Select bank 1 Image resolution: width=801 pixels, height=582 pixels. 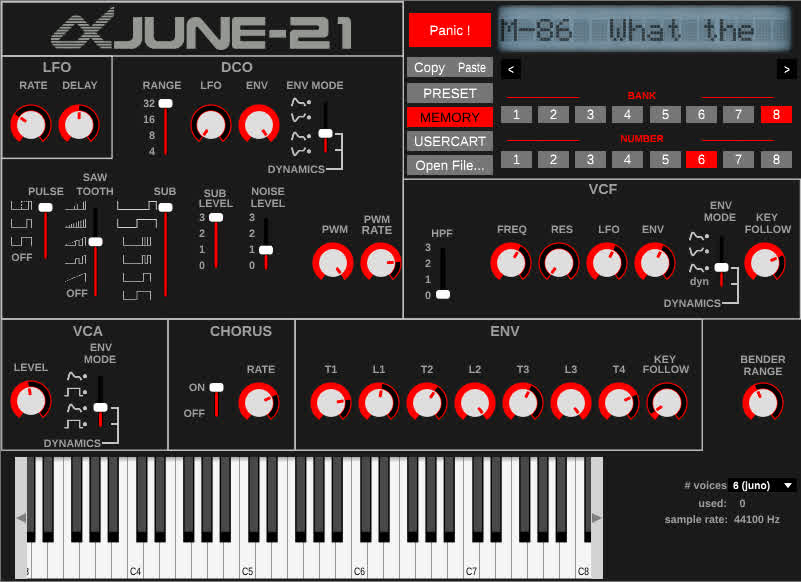[x=516, y=114]
